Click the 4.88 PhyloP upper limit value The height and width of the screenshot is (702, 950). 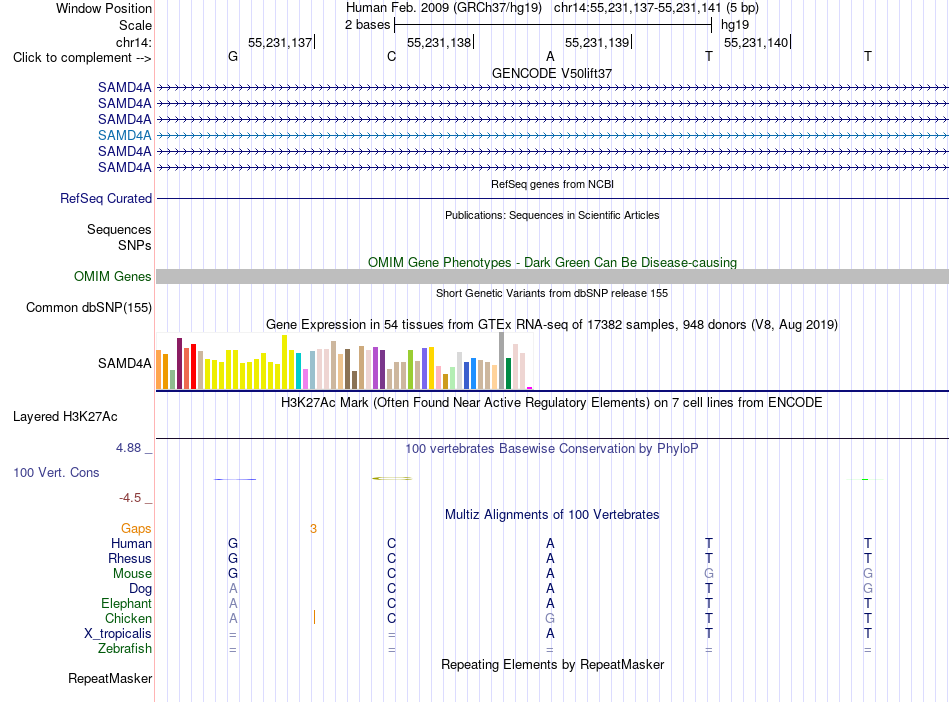pos(128,448)
